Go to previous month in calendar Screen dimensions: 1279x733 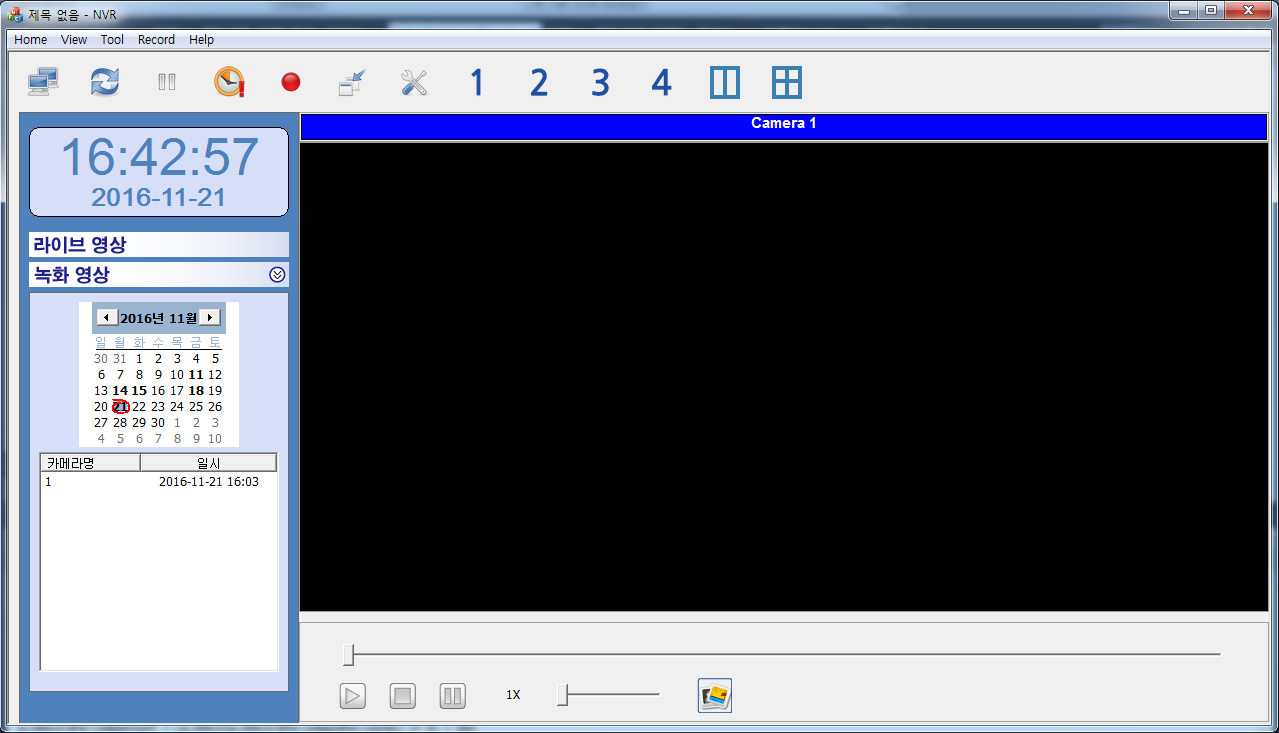tap(107, 317)
